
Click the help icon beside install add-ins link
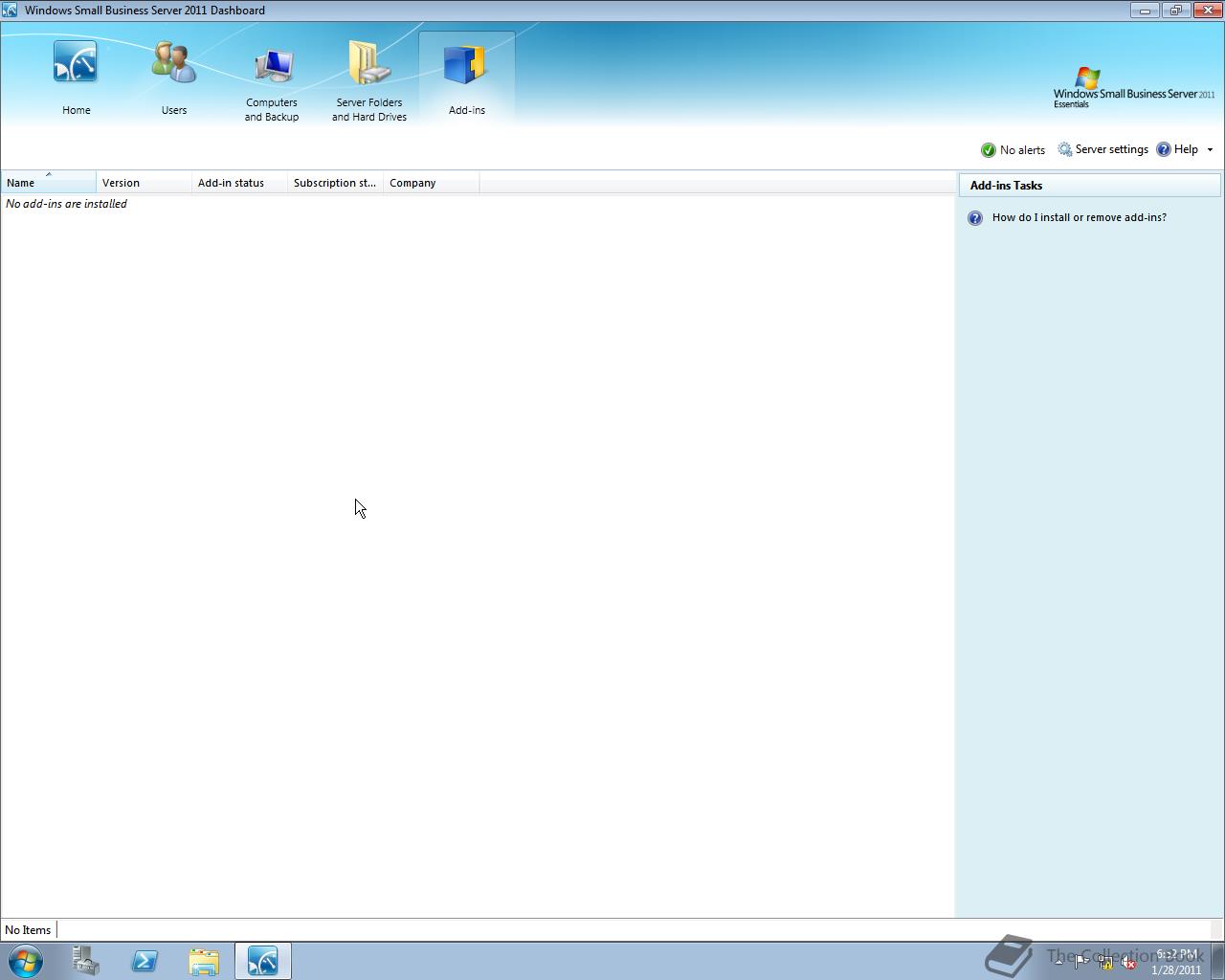coord(975,218)
